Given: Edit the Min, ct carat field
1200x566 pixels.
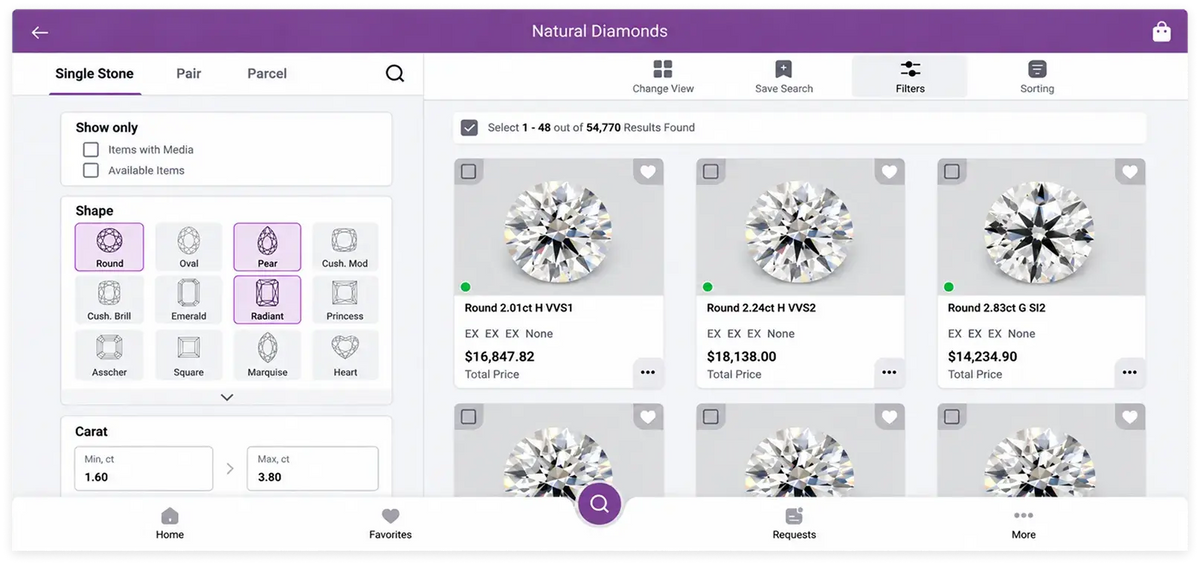Looking at the screenshot, I should pyautogui.click(x=144, y=469).
